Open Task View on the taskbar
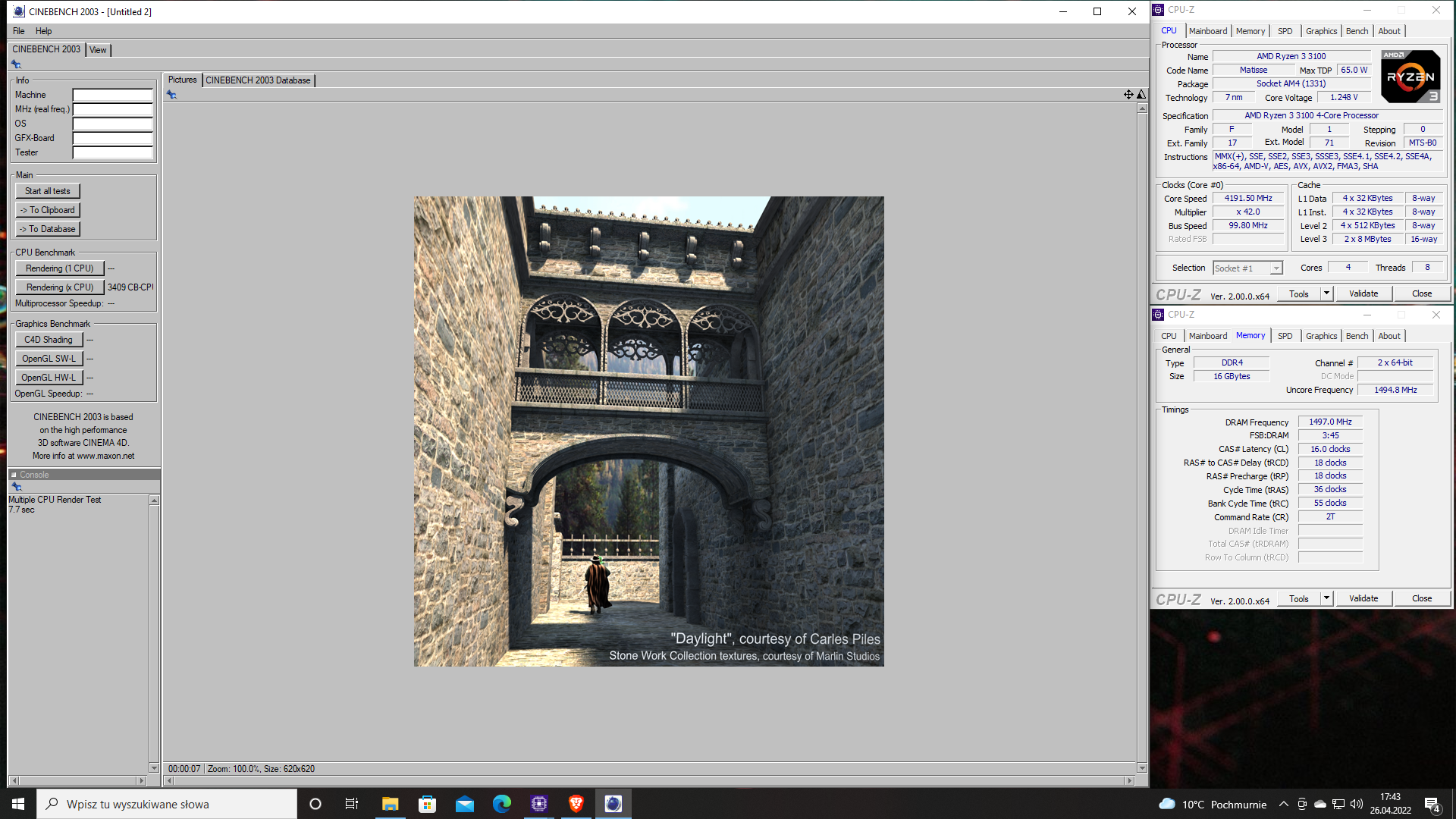This screenshot has width=1456, height=819. pyautogui.click(x=352, y=804)
